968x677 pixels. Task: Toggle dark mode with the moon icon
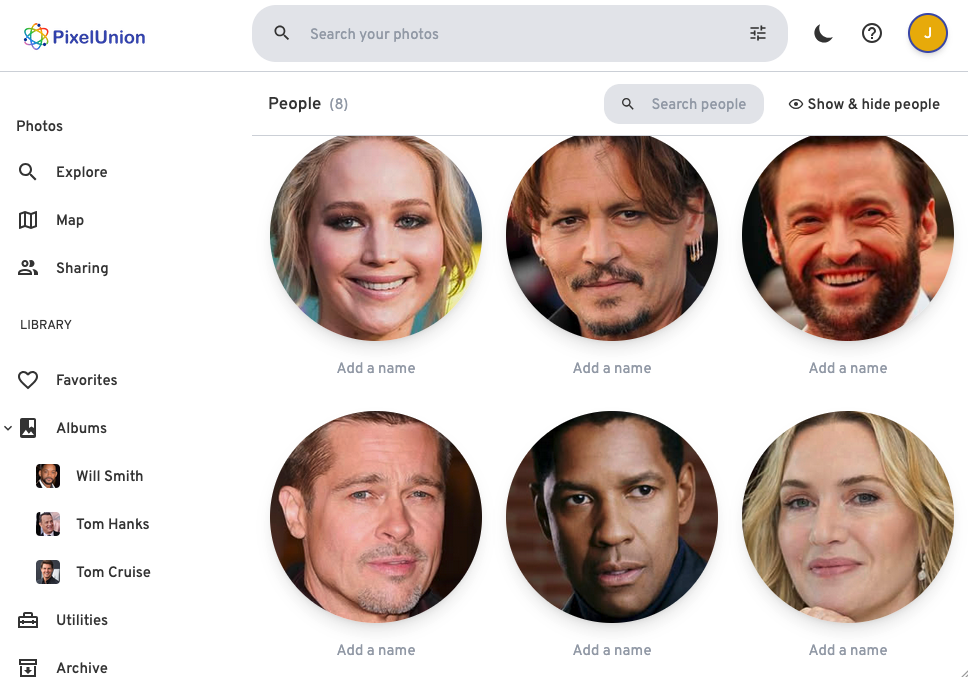(x=823, y=33)
